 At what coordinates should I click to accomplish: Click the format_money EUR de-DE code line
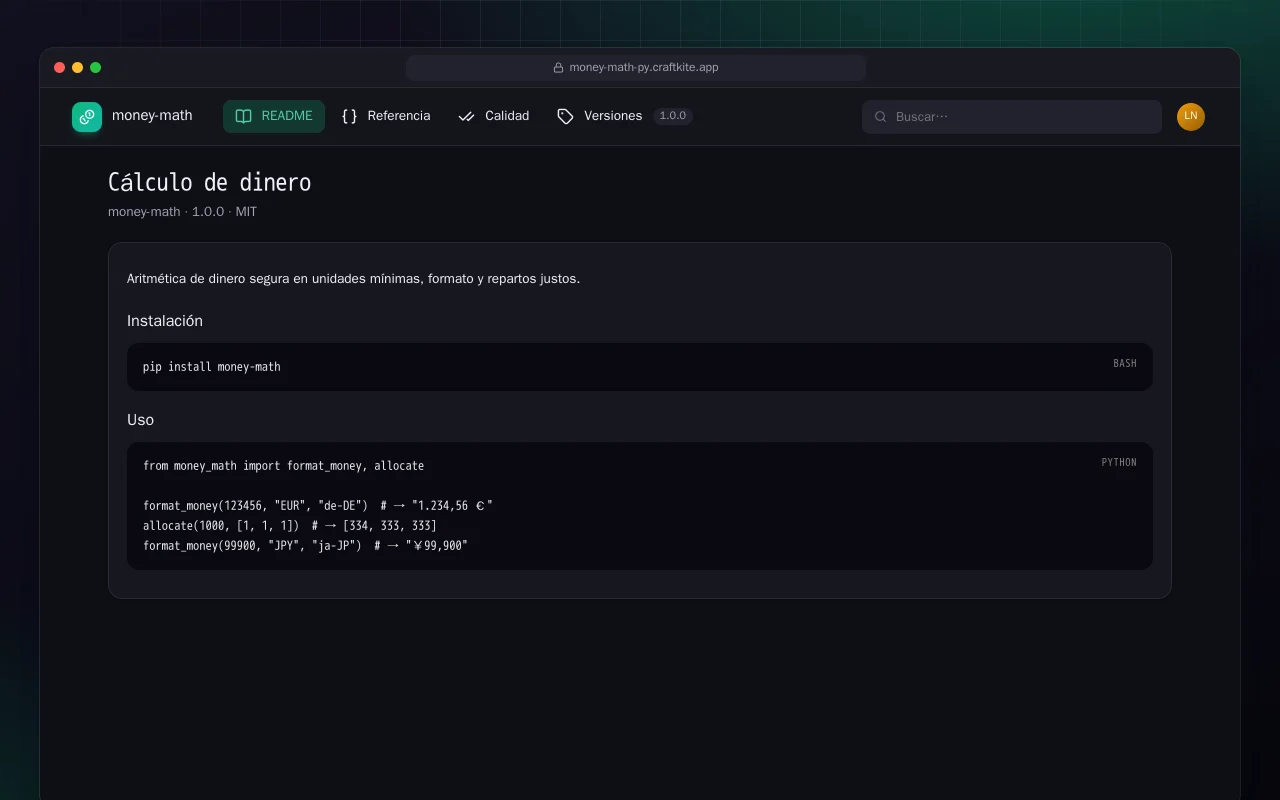[318, 506]
